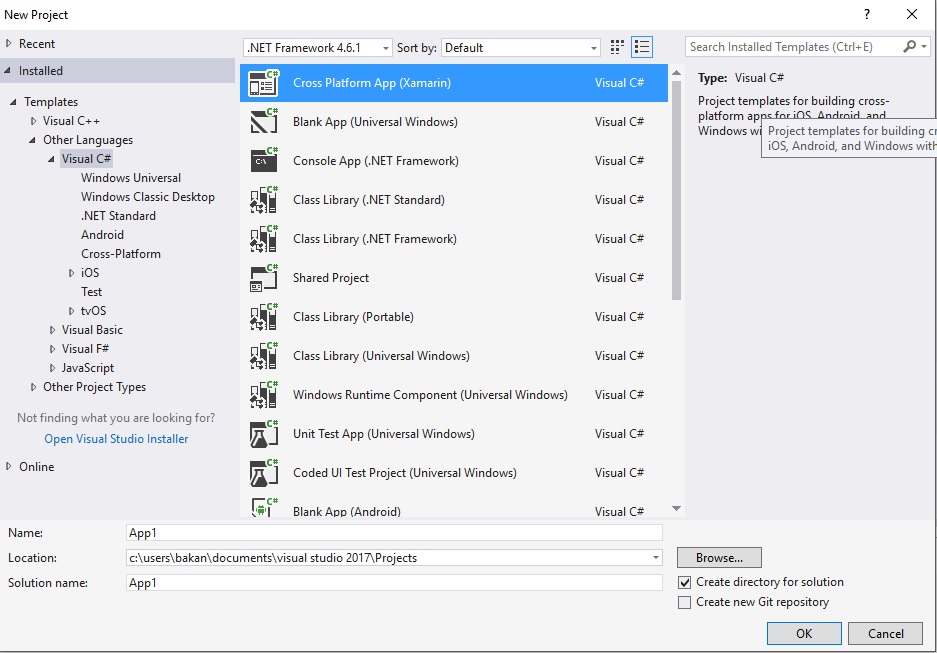The width and height of the screenshot is (937, 653).
Task: Expand the JavaScript node arrow
Action: (x=52, y=368)
